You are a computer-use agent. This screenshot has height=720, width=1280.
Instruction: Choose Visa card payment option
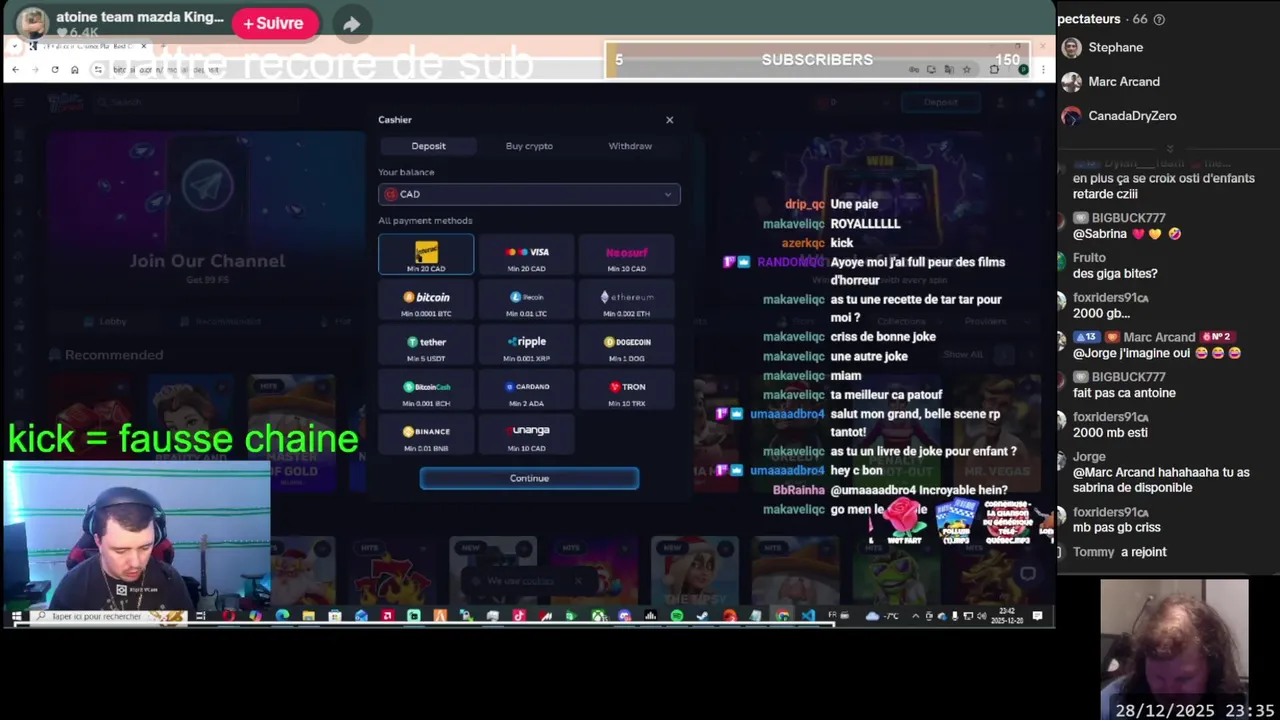tap(526, 255)
